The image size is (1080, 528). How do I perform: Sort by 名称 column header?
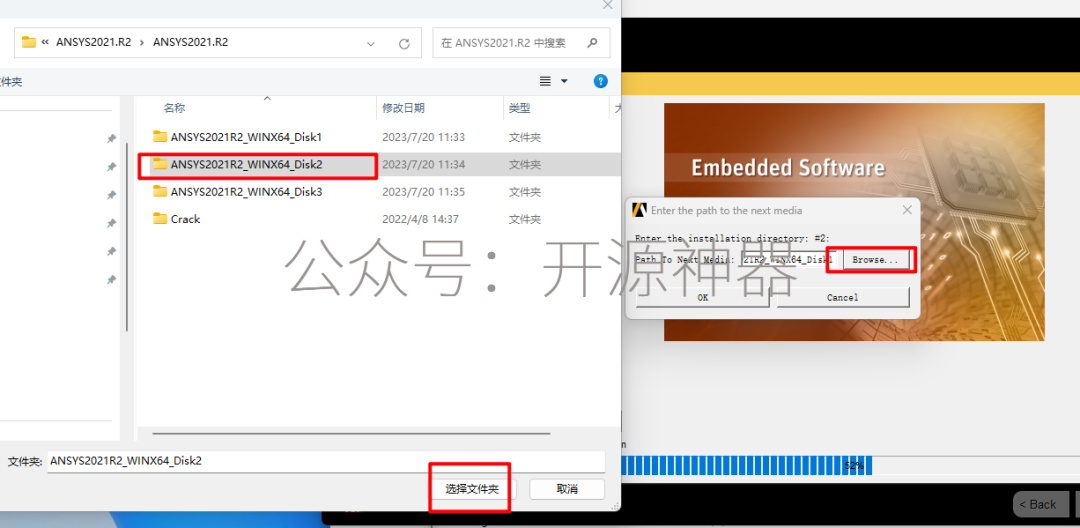point(174,108)
